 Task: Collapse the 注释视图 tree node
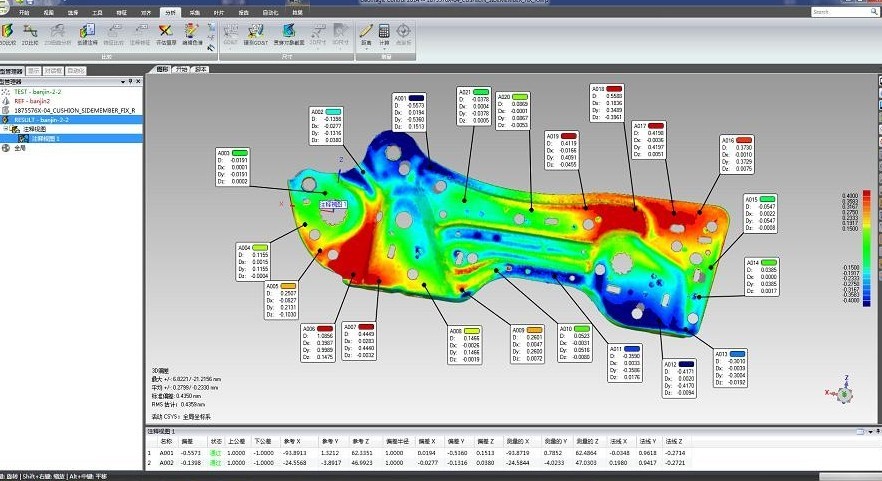(x=6, y=129)
